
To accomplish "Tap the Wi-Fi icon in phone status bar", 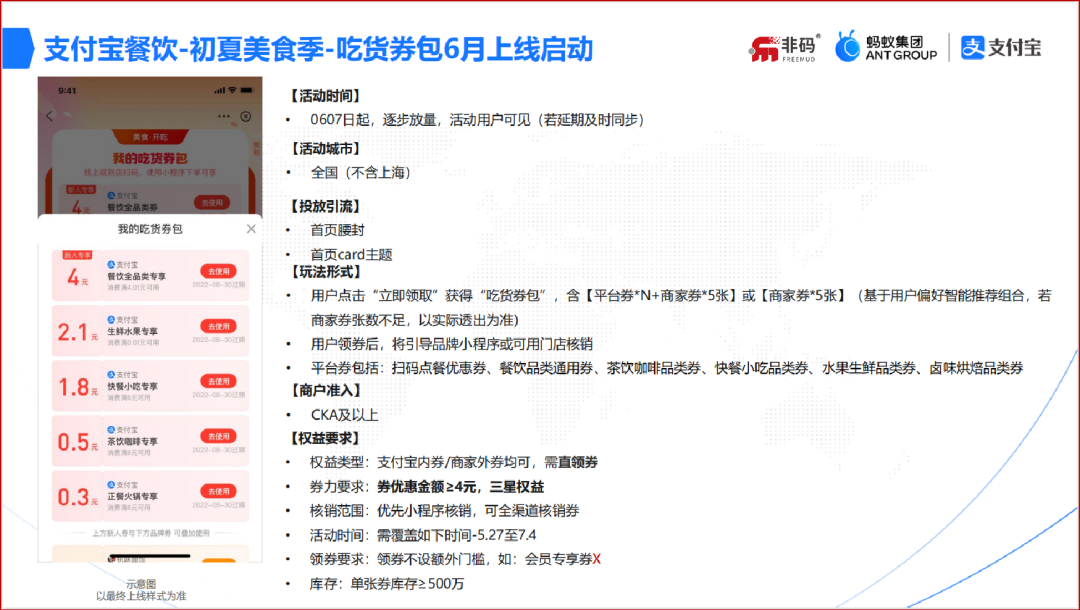I will click(x=232, y=90).
